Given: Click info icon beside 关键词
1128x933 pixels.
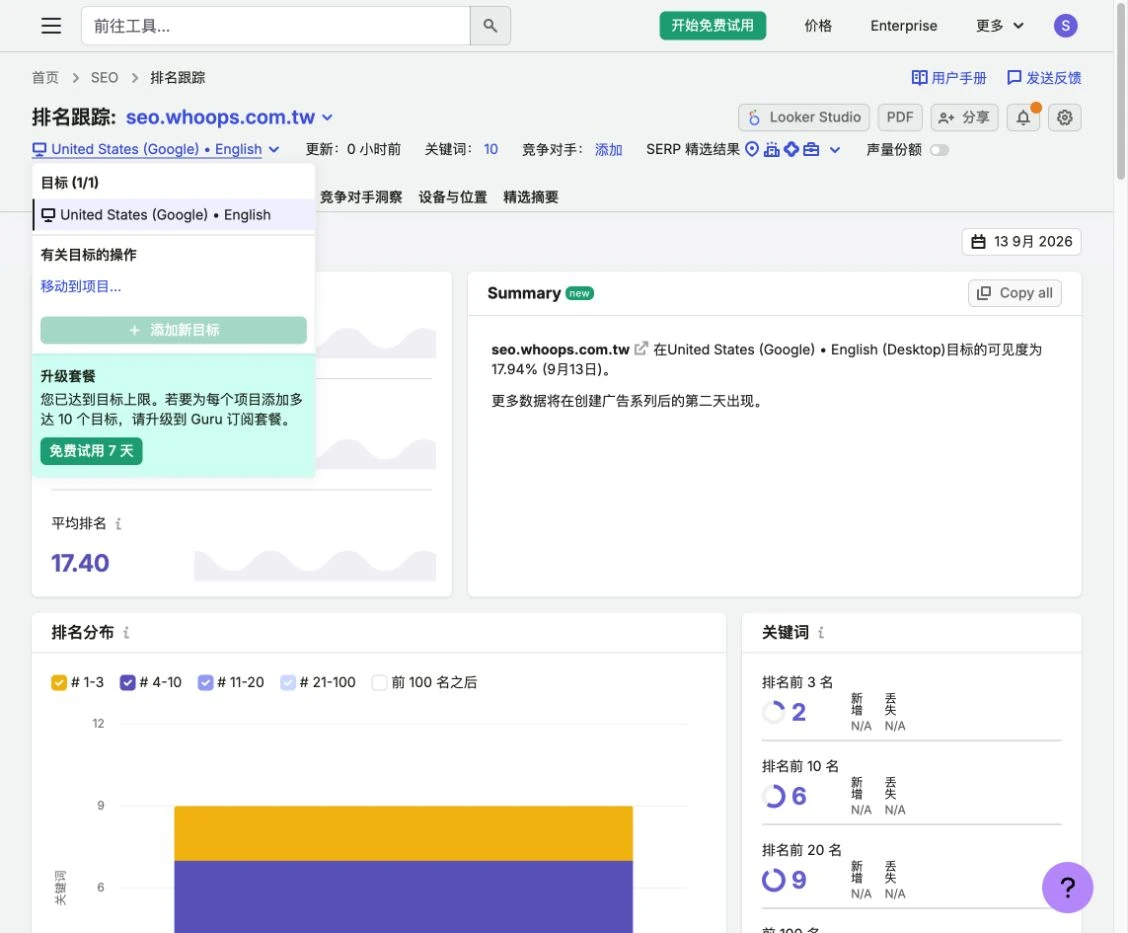Looking at the screenshot, I should pos(821,632).
